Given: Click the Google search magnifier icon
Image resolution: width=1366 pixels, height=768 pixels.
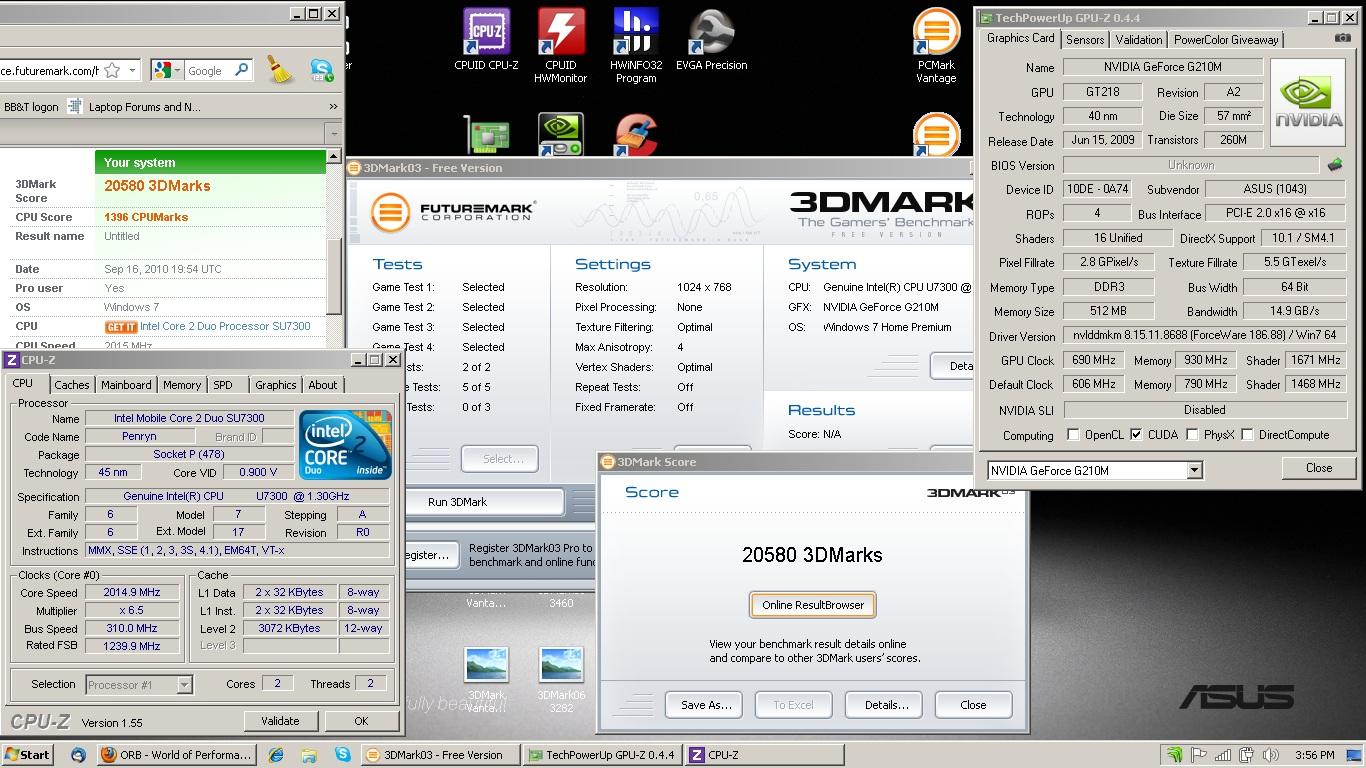Looking at the screenshot, I should (x=241, y=70).
